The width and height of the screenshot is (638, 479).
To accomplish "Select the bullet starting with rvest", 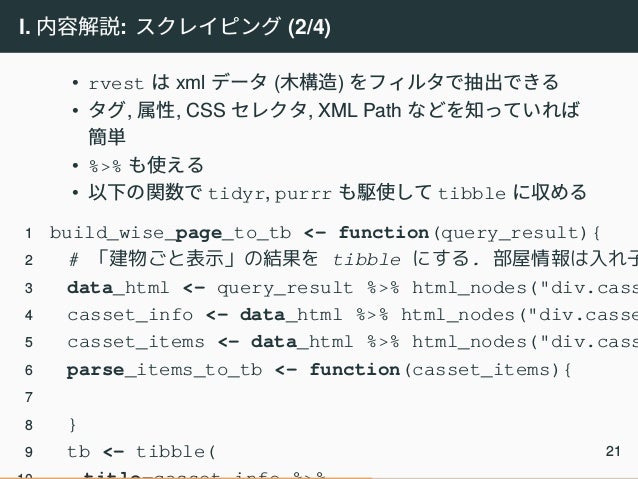I will (x=324, y=82).
